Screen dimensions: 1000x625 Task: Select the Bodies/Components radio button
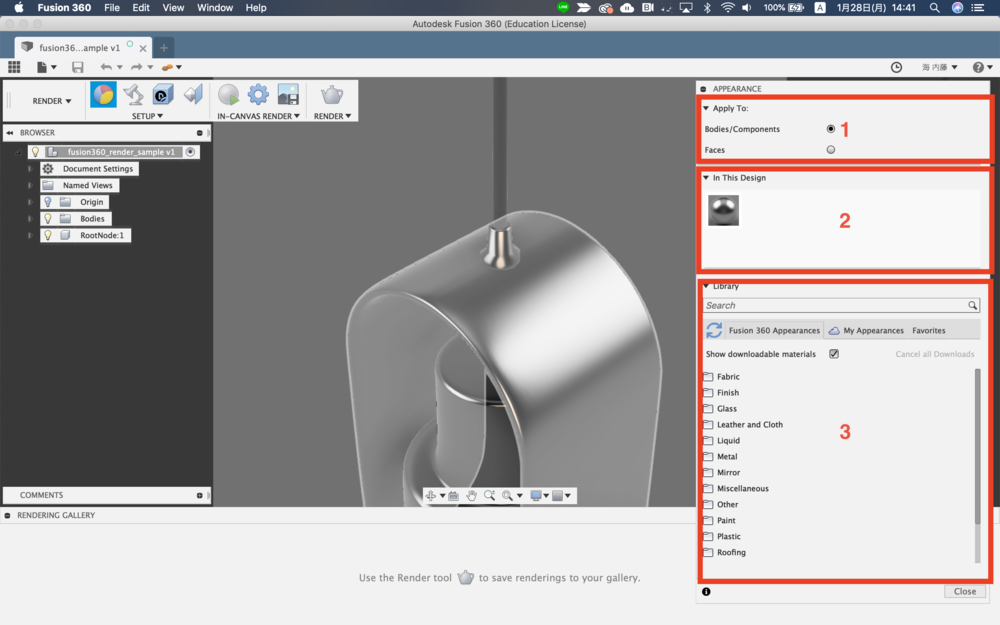(x=830, y=129)
